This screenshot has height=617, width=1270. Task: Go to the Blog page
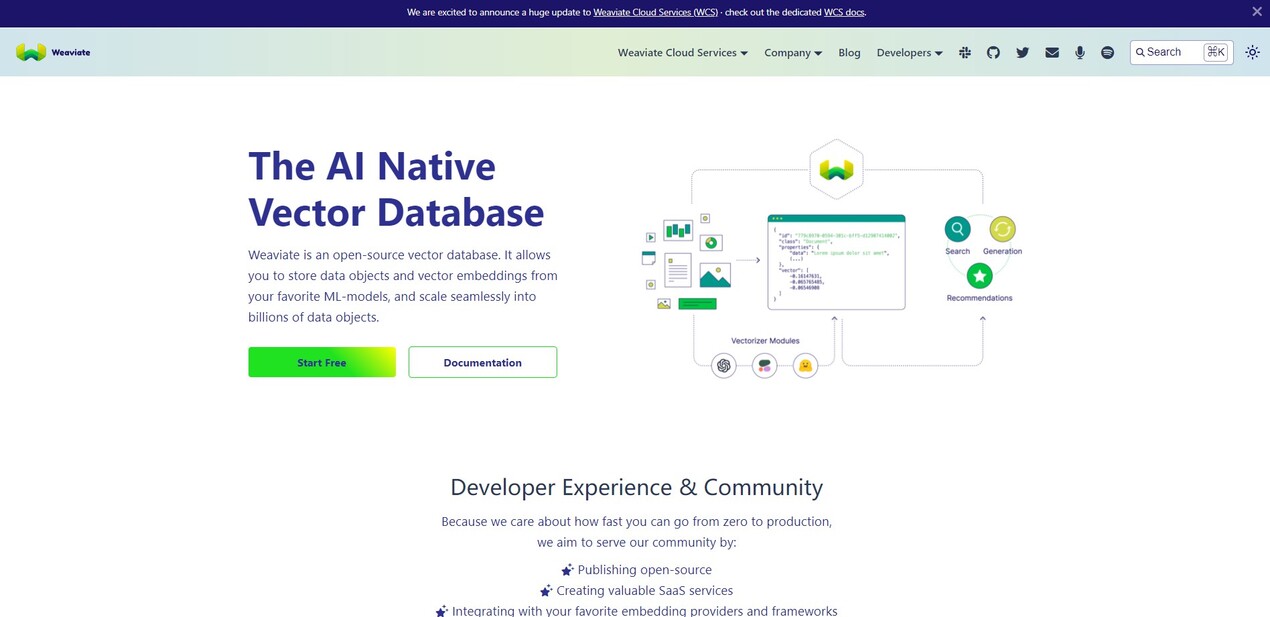849,53
